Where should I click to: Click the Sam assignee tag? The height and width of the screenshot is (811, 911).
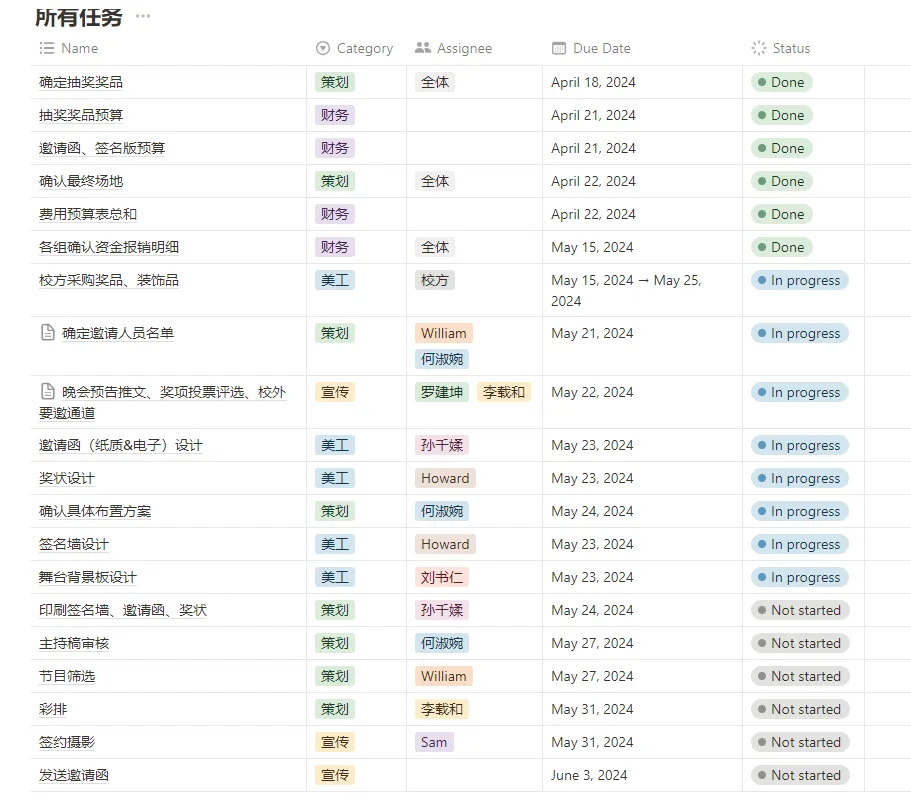click(x=434, y=742)
